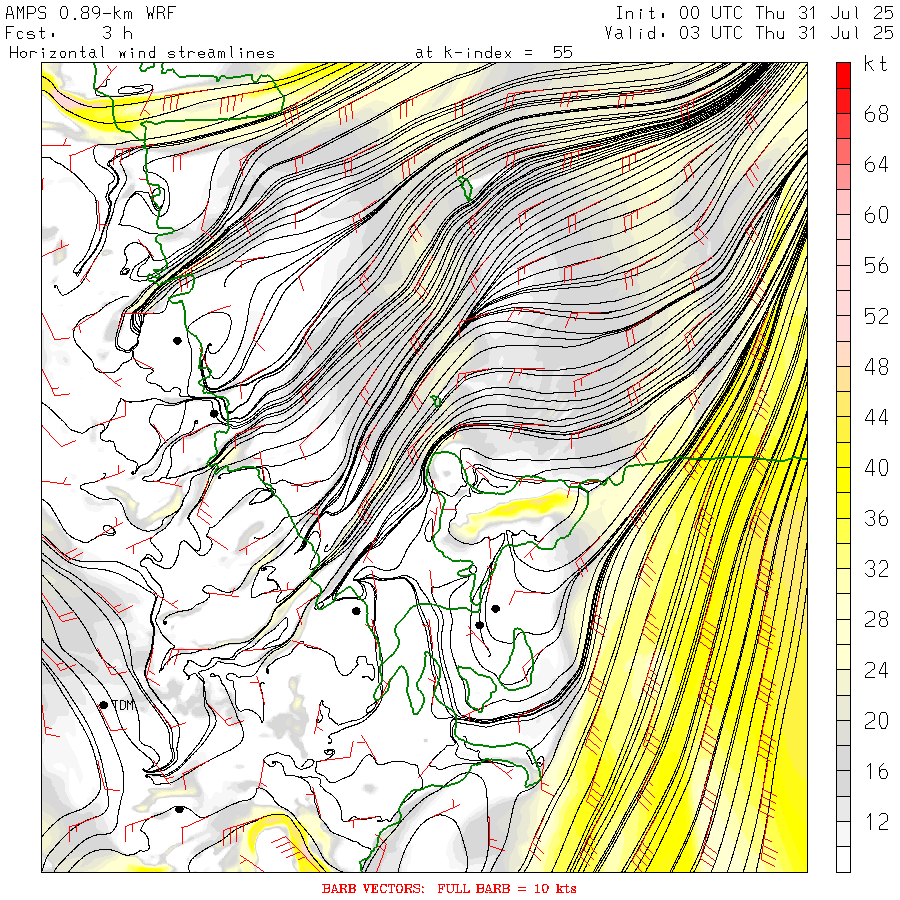Click the "60" colorbar label
The height and width of the screenshot is (900, 900).
coord(876,215)
